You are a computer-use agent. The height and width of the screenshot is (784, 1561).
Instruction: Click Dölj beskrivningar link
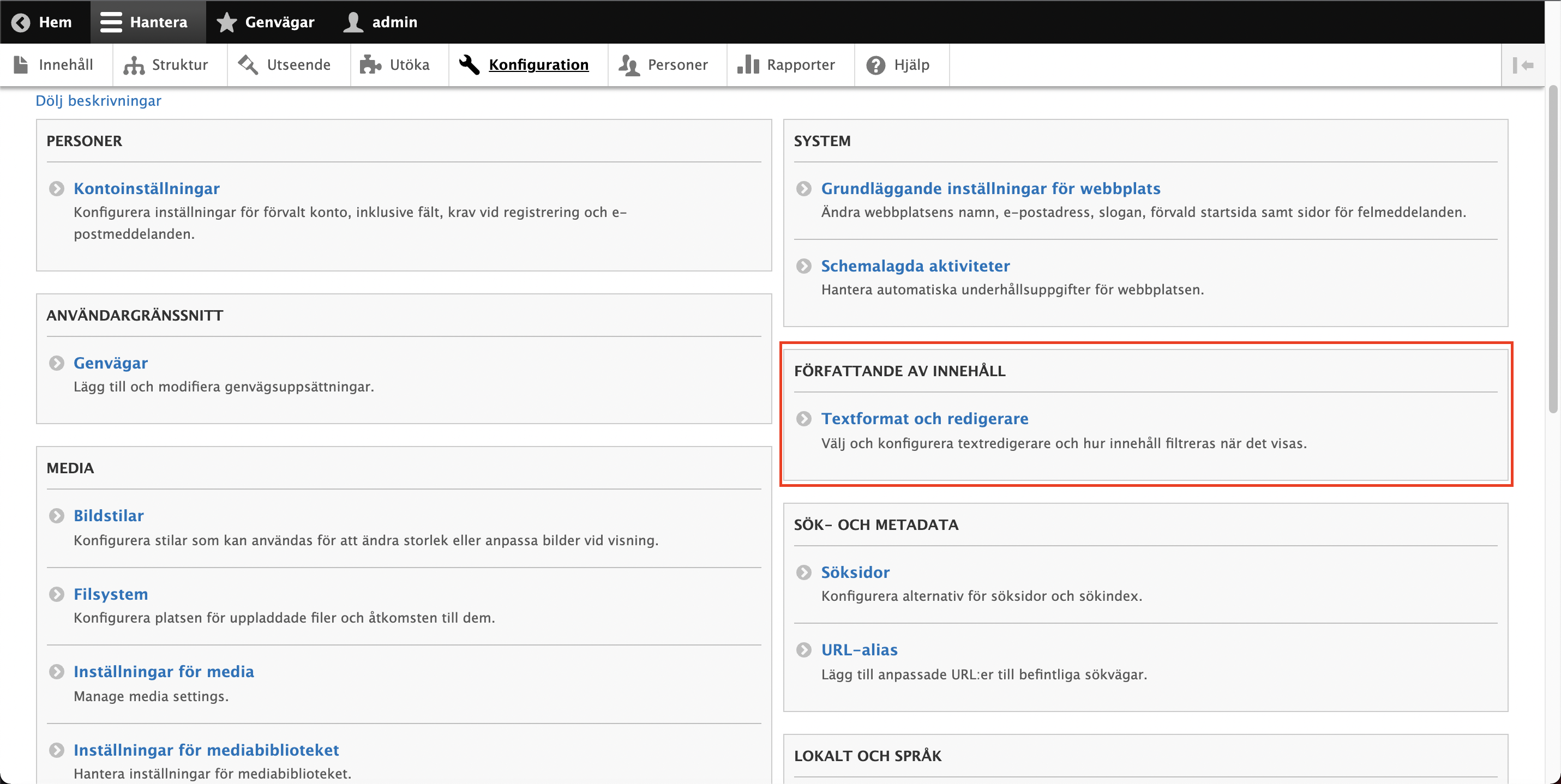98,101
